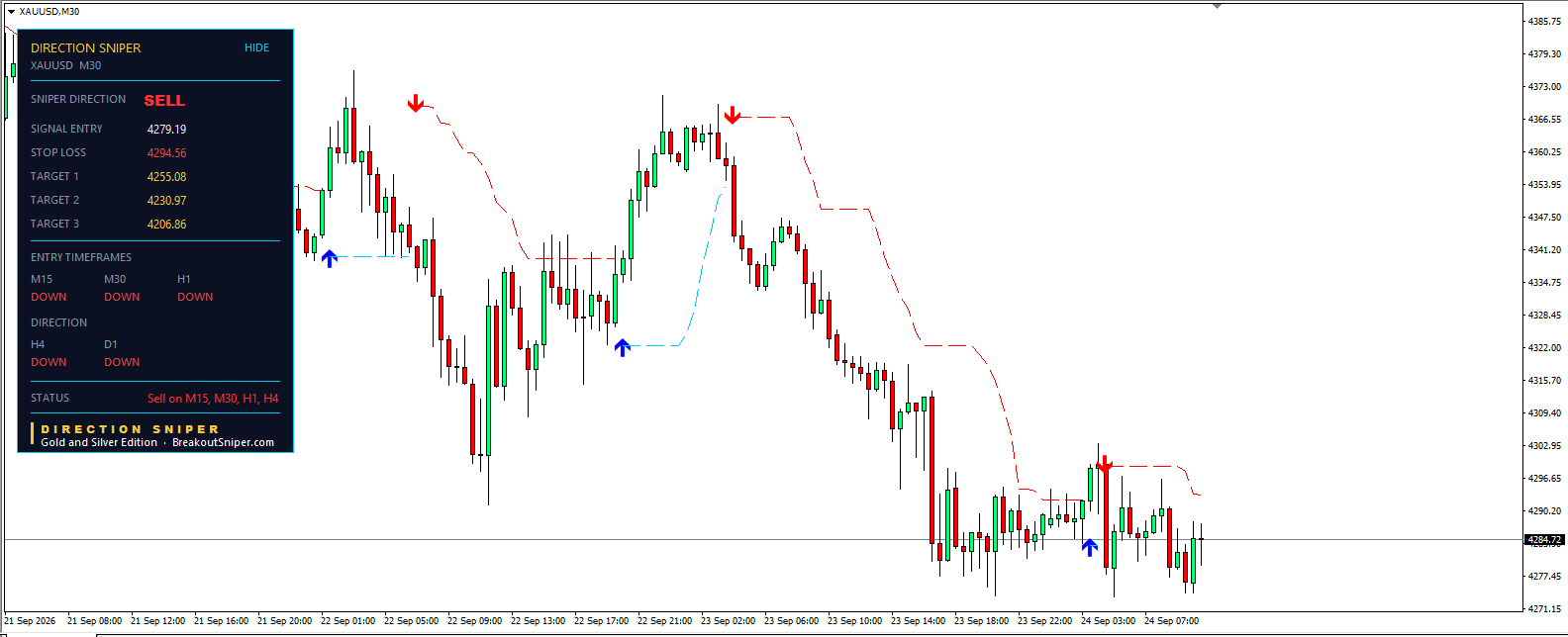Image resolution: width=1568 pixels, height=637 pixels.
Task: Click the DOWN value under H1
Action: pyautogui.click(x=195, y=297)
